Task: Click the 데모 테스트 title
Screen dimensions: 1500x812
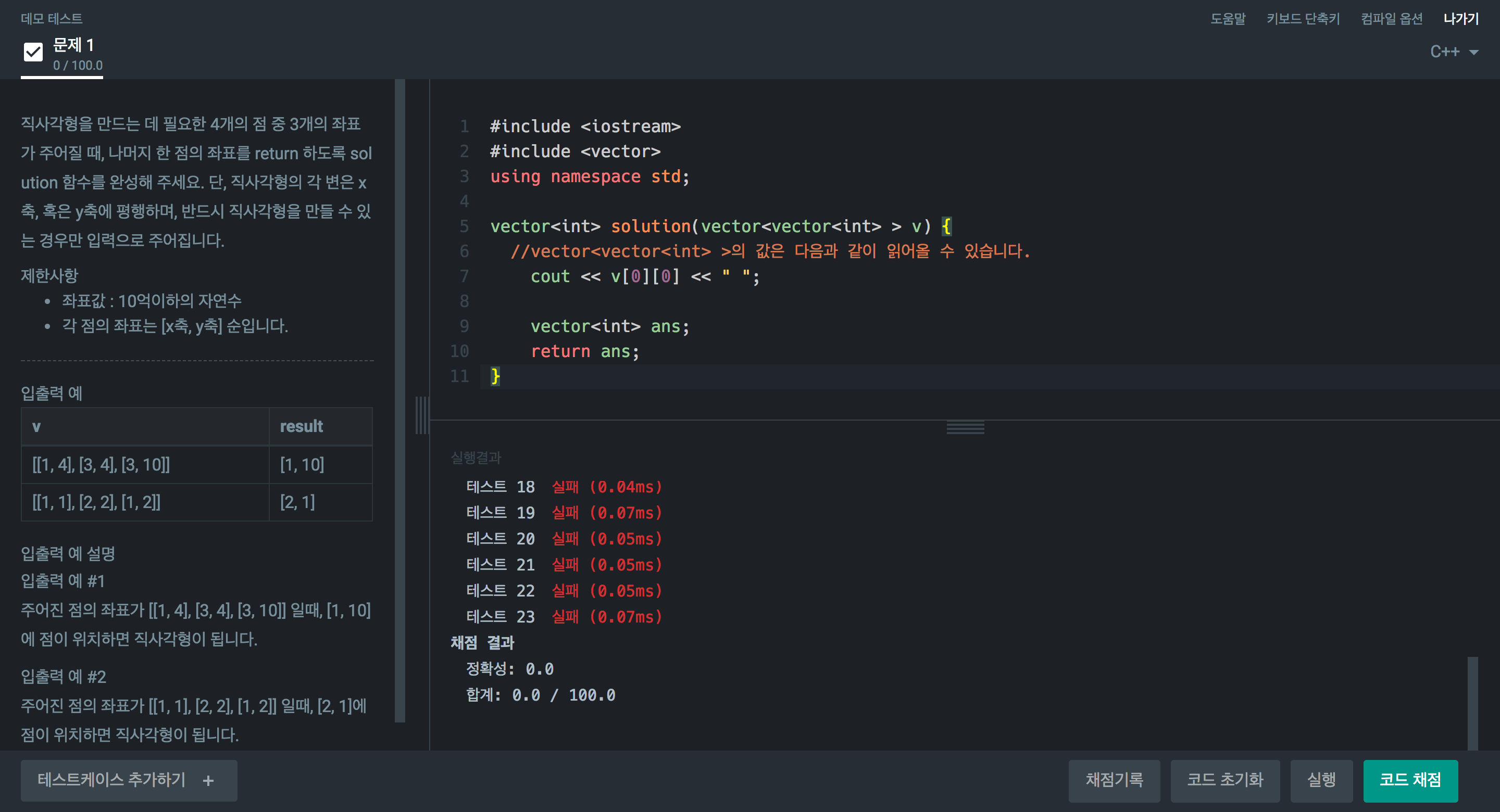Action: pos(52,19)
